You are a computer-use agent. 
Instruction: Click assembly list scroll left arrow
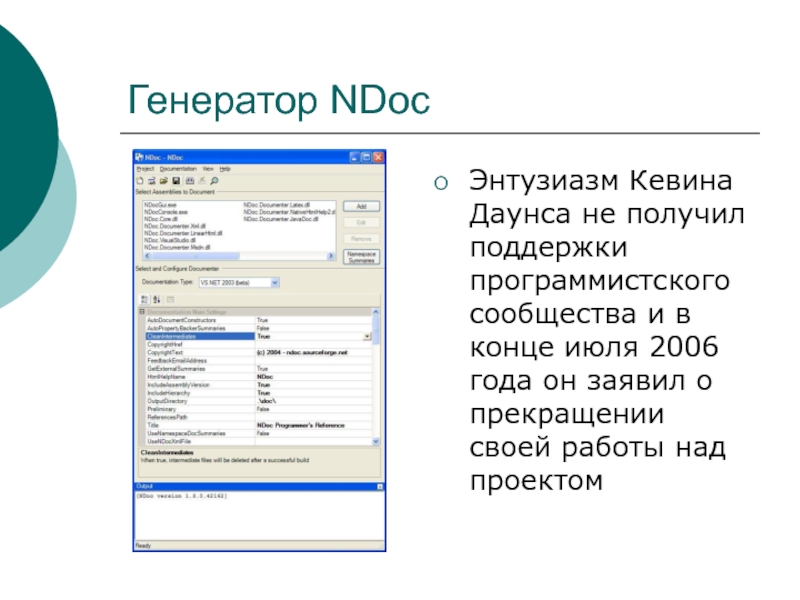(148, 256)
